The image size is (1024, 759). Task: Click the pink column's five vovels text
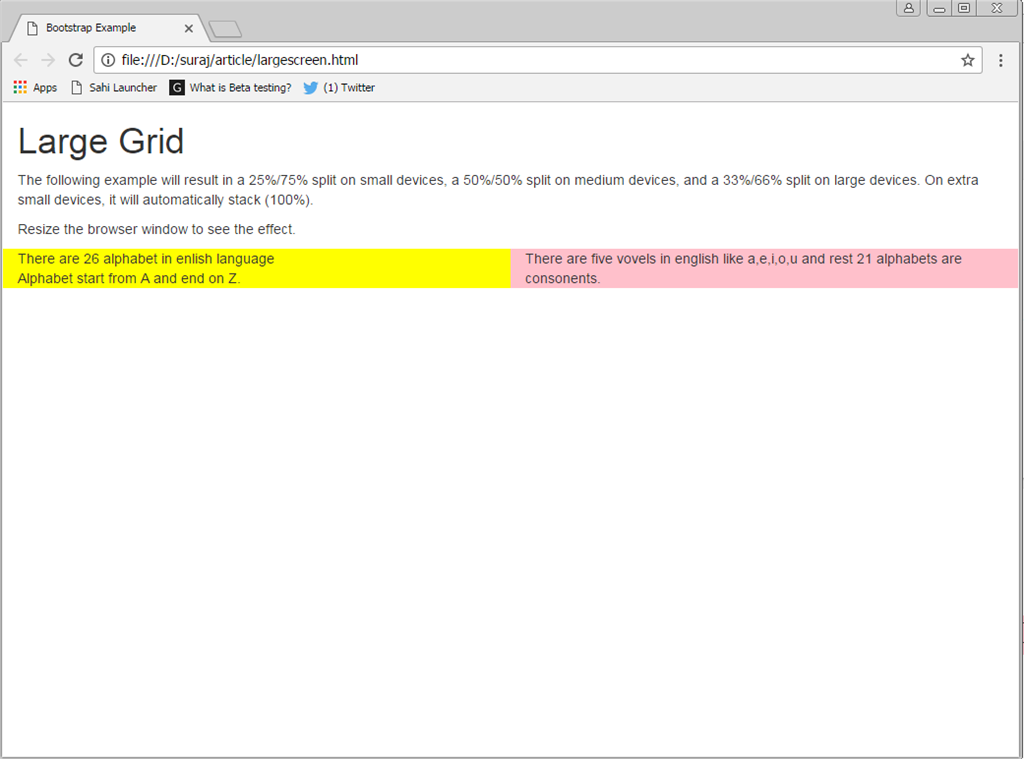(743, 268)
